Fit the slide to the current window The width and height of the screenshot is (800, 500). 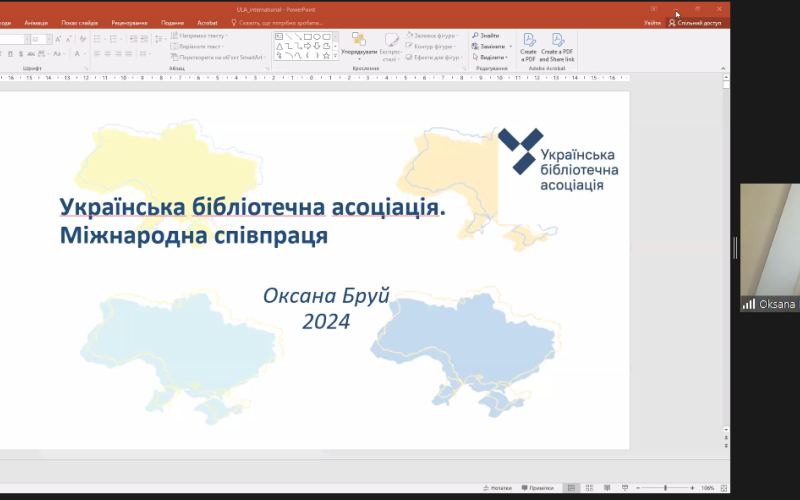(x=723, y=488)
